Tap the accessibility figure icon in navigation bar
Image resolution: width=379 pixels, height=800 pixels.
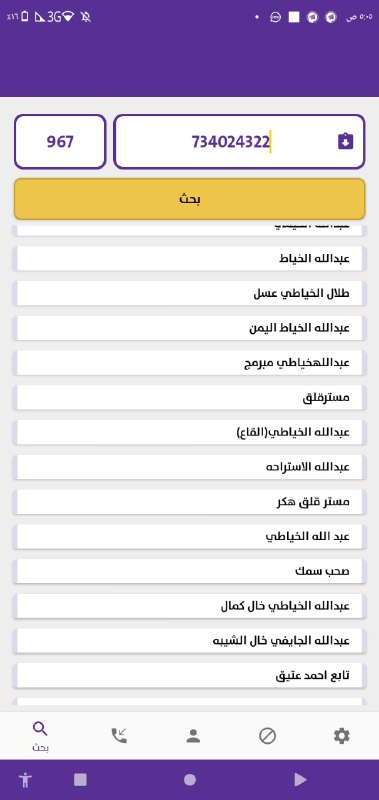(x=24, y=780)
